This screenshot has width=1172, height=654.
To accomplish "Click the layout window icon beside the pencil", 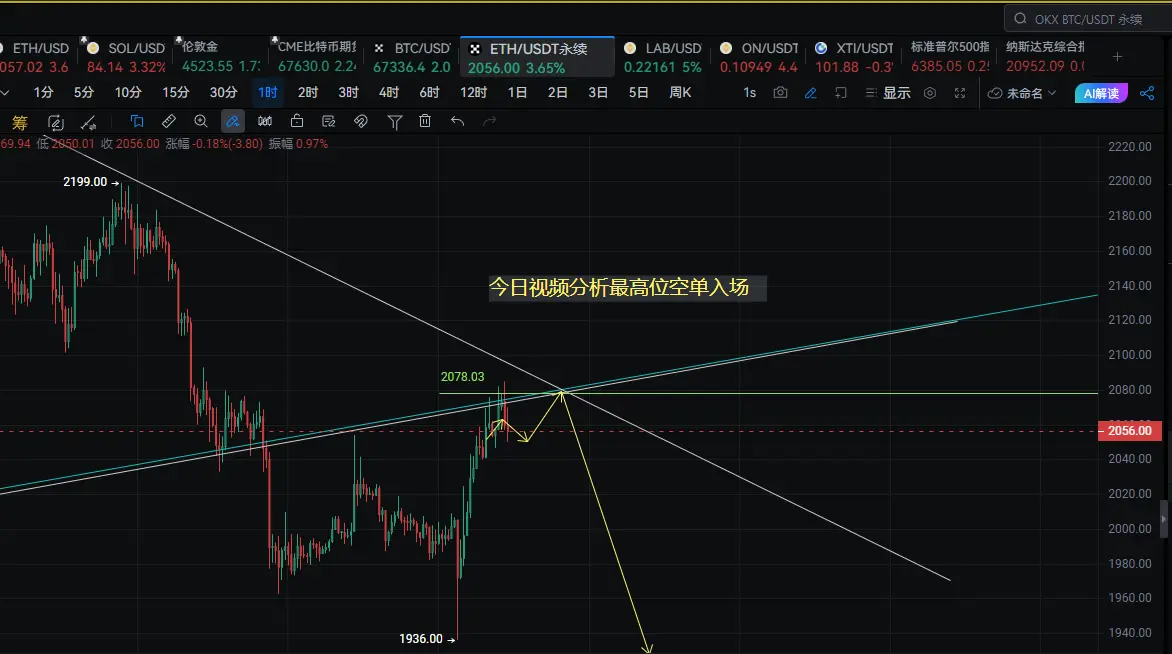I will coord(841,93).
